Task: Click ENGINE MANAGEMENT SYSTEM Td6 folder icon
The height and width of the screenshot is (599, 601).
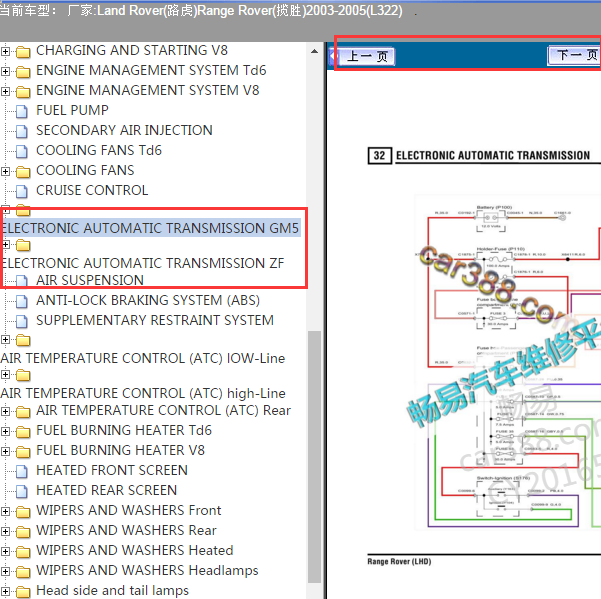Action: (23, 71)
